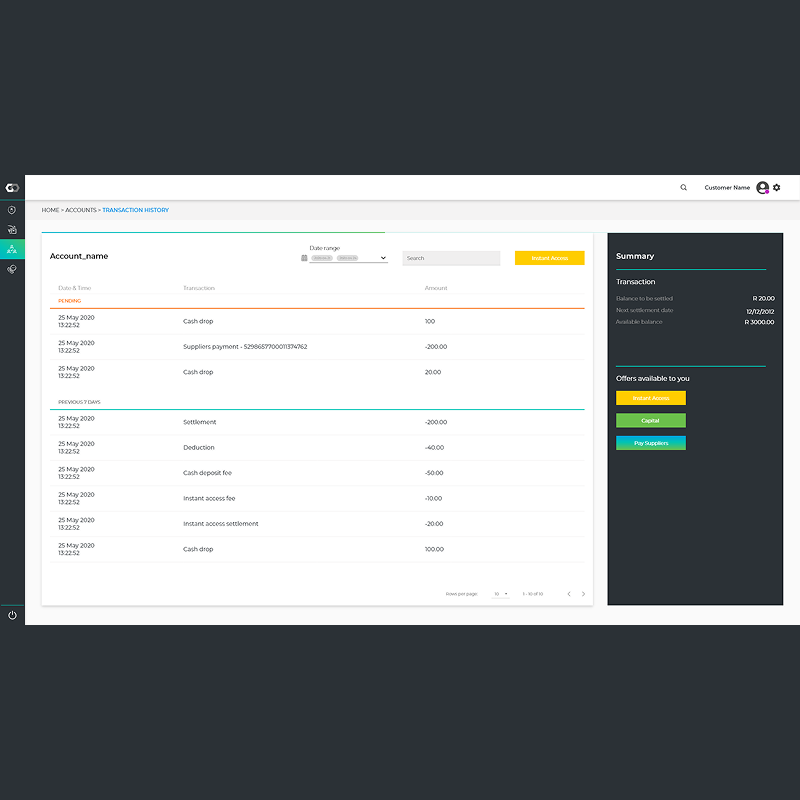This screenshot has height=800, width=800.
Task: Click ACCOUNTS in the breadcrumb
Action: coord(81,210)
